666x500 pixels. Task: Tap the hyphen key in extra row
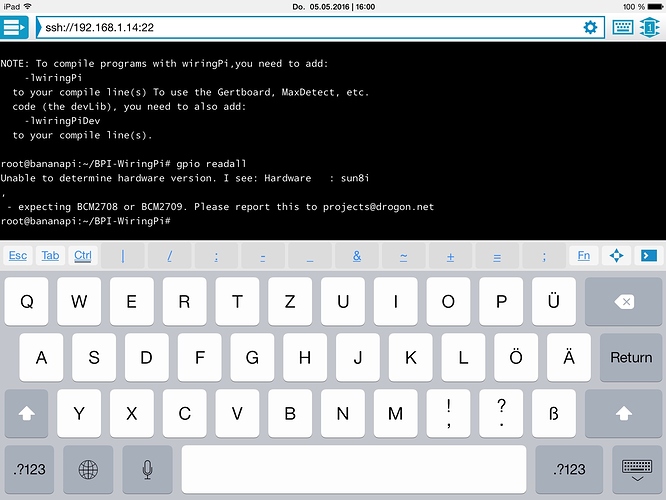[x=263, y=256]
